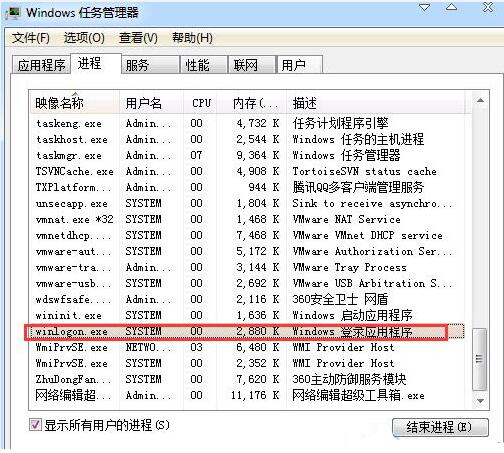Open the 文件(F) menu
504x453 pixels.
[31, 38]
